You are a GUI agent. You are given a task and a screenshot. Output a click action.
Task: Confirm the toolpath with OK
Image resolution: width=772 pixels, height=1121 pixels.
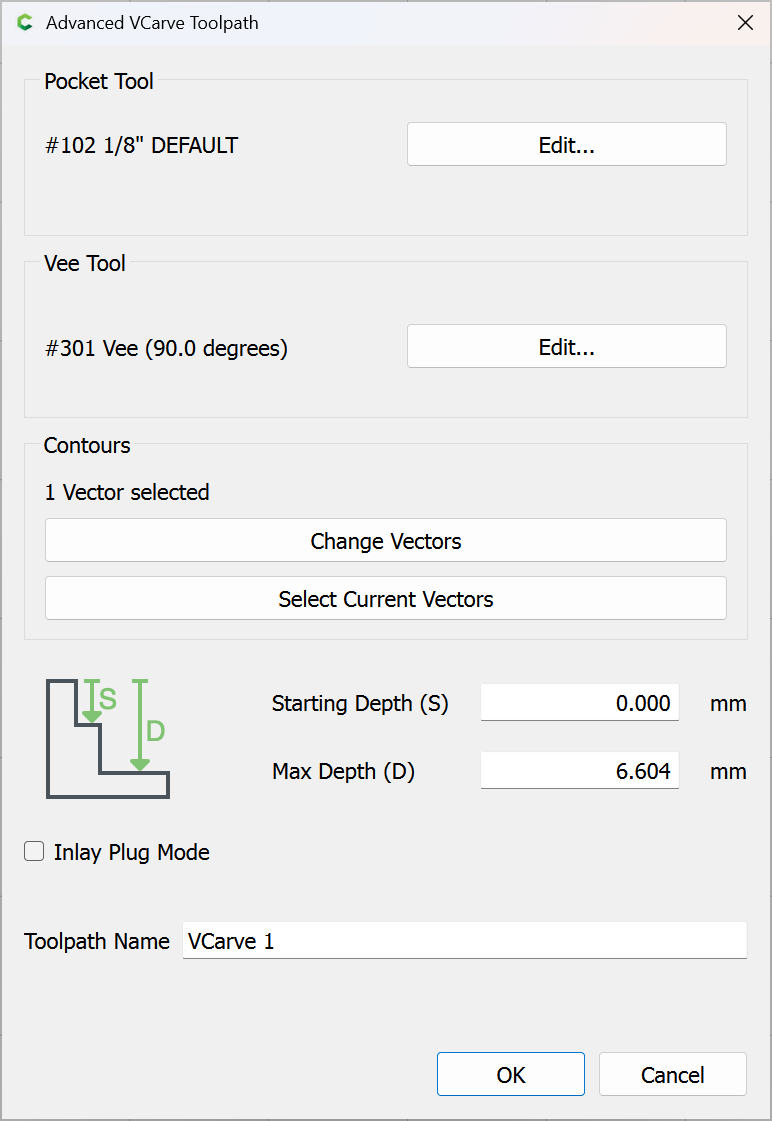(x=510, y=1075)
